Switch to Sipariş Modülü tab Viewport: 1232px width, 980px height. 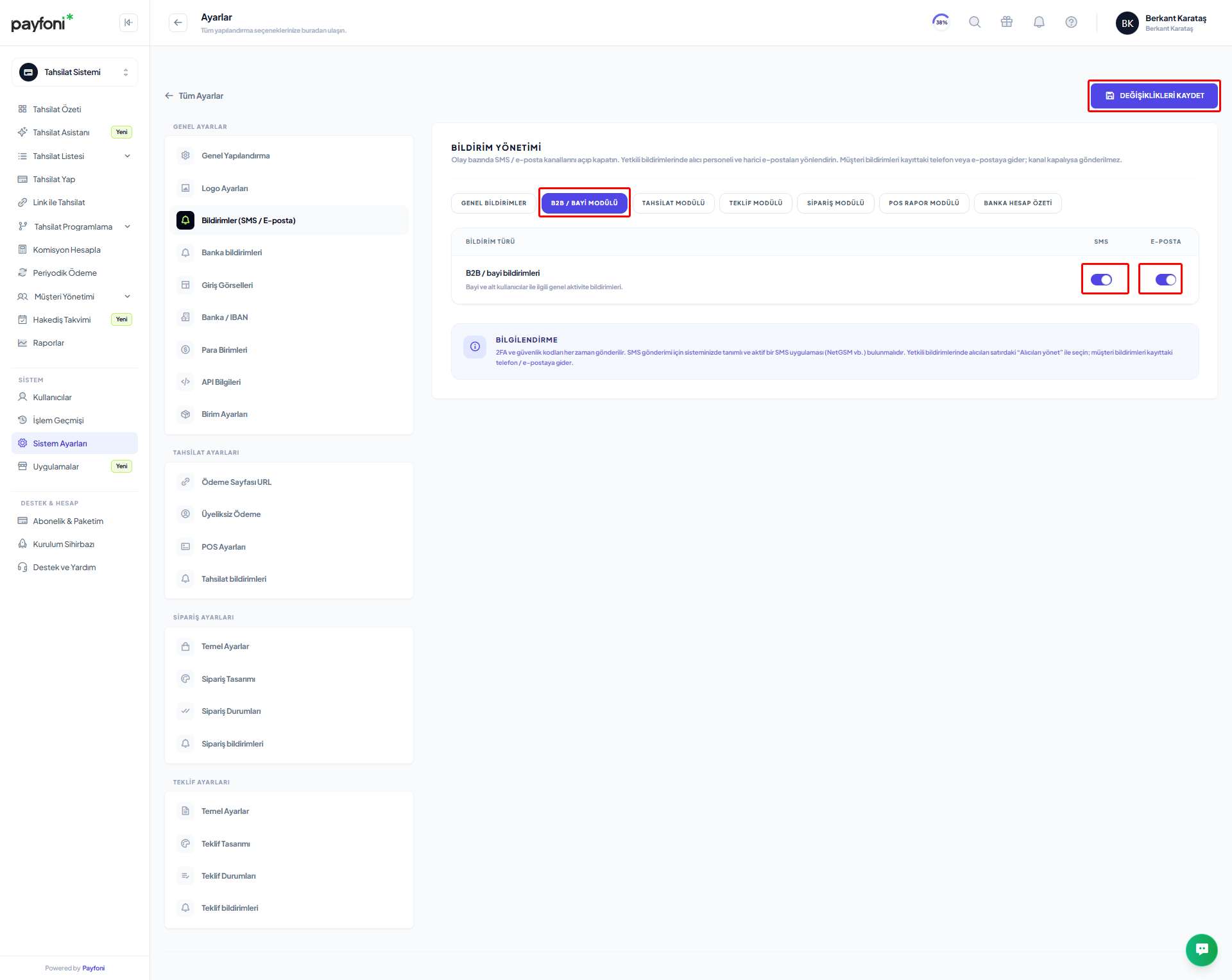click(835, 203)
